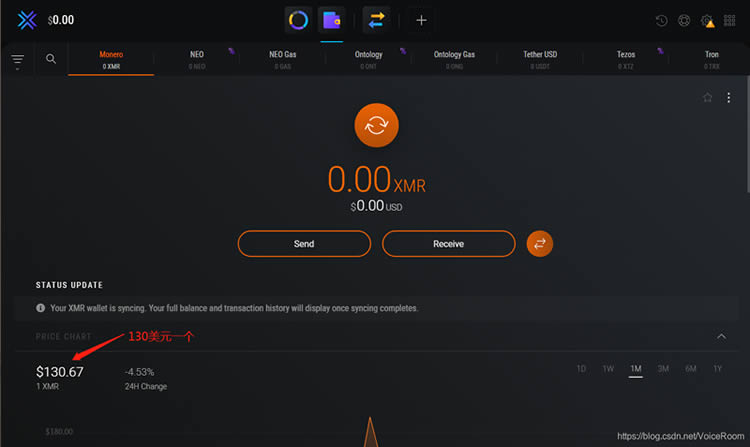The height and width of the screenshot is (447, 750).
Task: Click the orange Monero refresh icon
Action: [376, 125]
